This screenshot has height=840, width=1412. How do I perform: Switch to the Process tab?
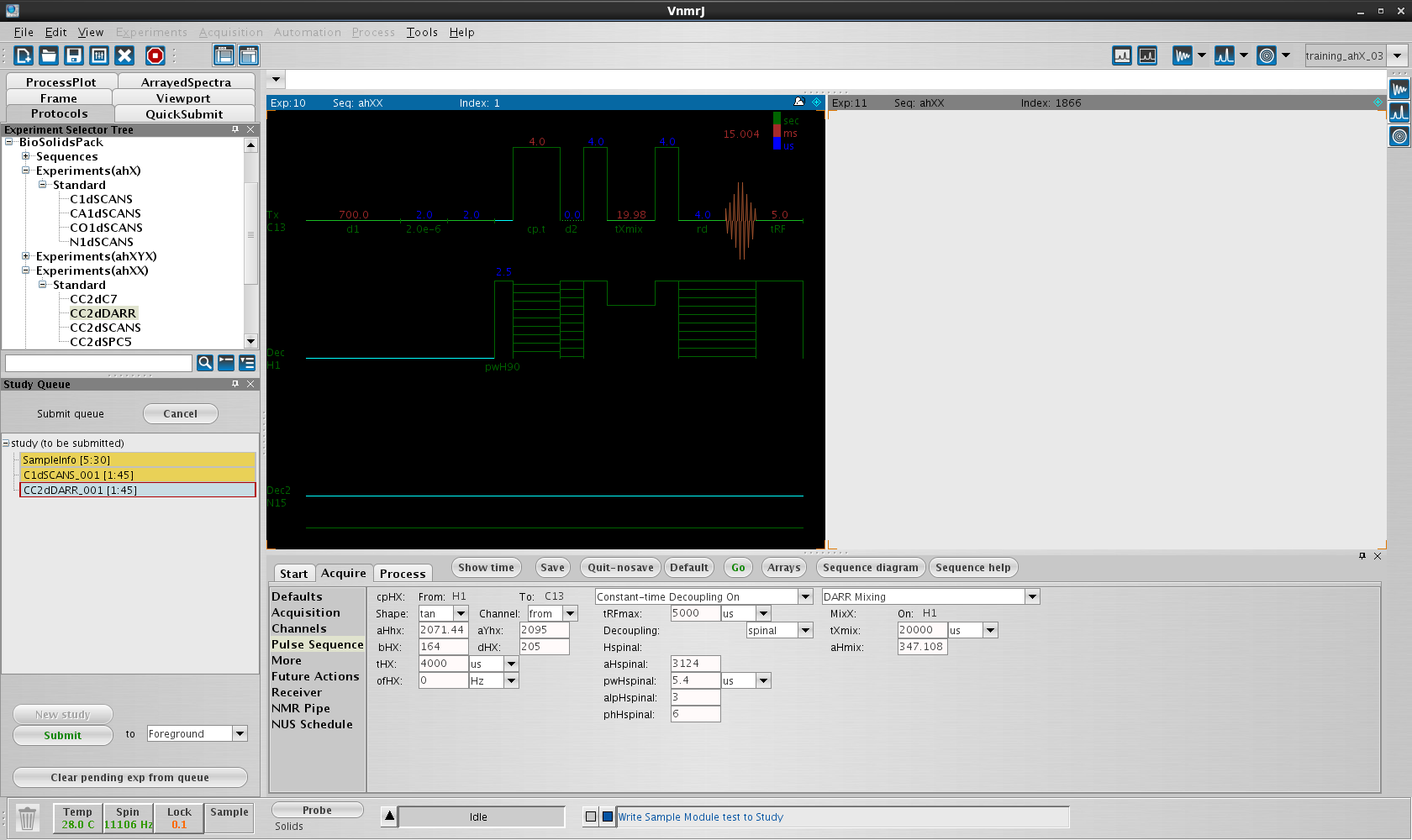coord(403,574)
